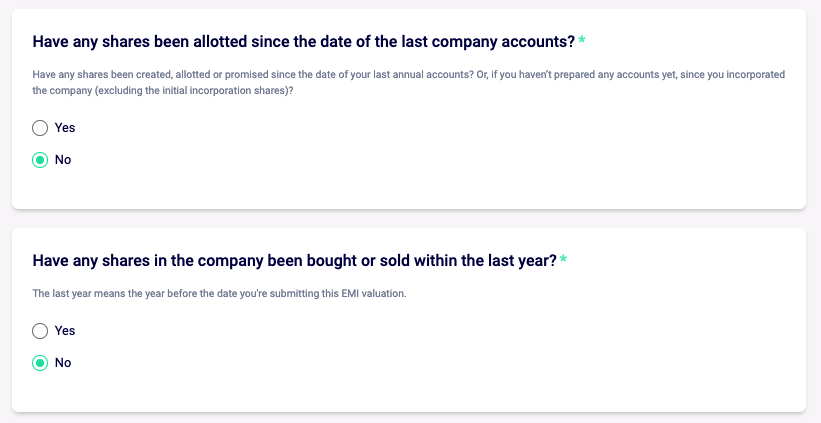Choose Yes radio for shares bought or sold
This screenshot has width=821, height=423.
click(x=40, y=331)
